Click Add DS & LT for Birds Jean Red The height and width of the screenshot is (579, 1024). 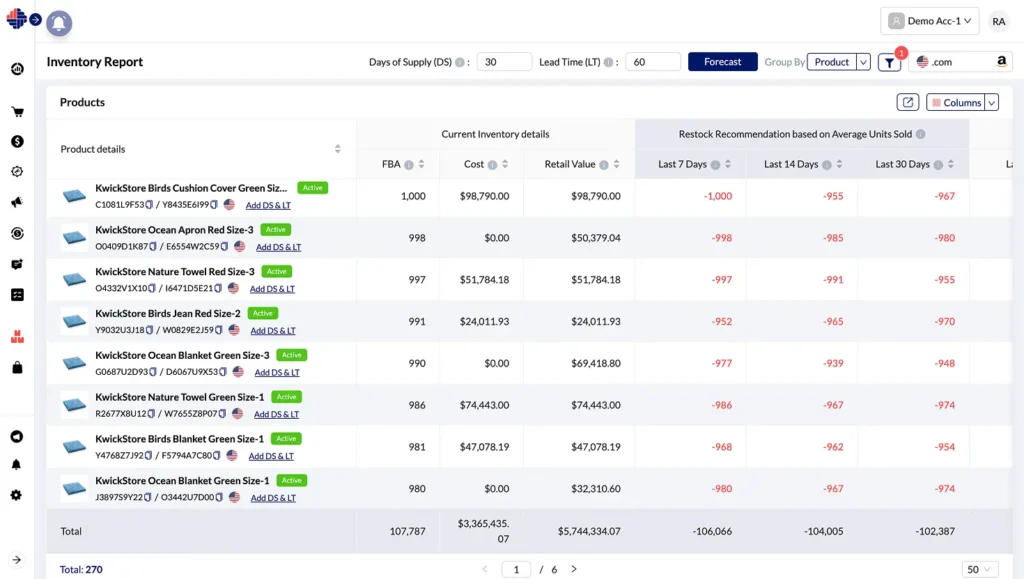click(x=273, y=330)
